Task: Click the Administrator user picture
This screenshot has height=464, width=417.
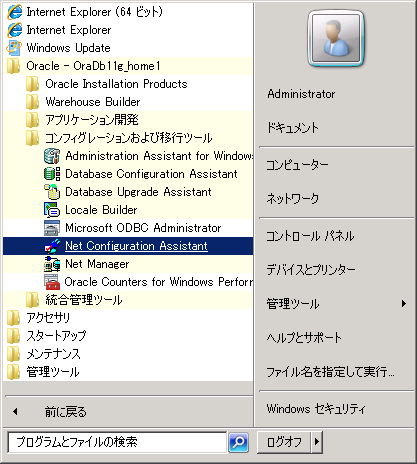Action: pyautogui.click(x=336, y=38)
